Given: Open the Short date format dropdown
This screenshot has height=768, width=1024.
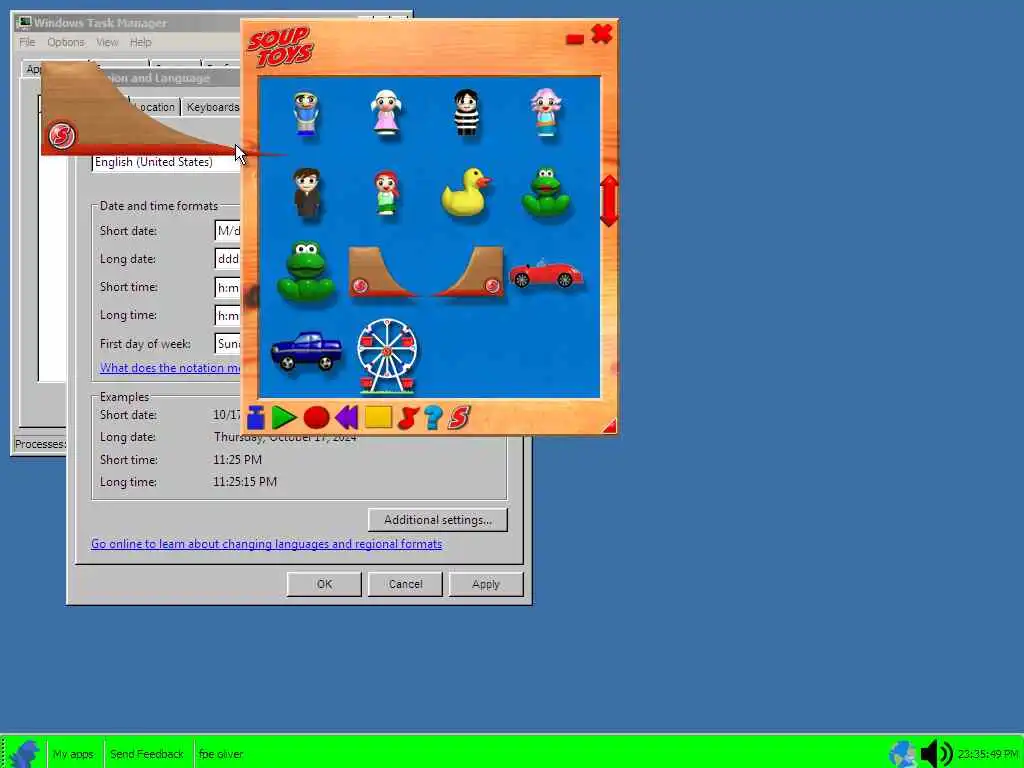Looking at the screenshot, I should 227,231.
